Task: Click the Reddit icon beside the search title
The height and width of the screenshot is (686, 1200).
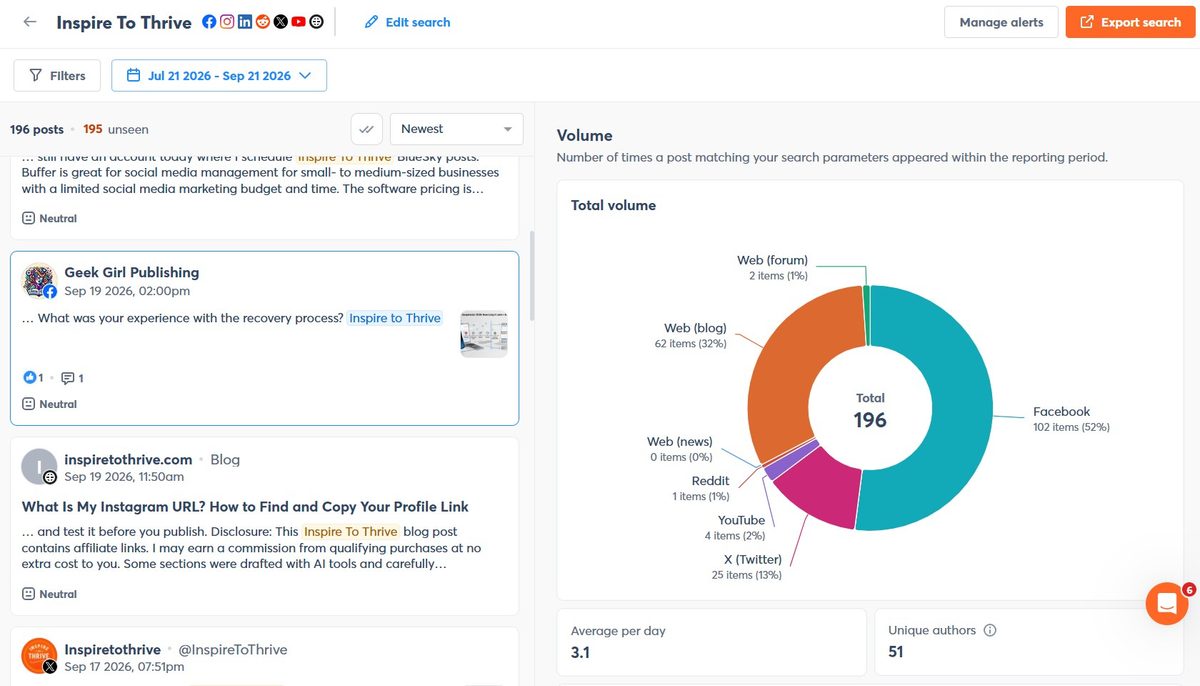Action: (262, 22)
